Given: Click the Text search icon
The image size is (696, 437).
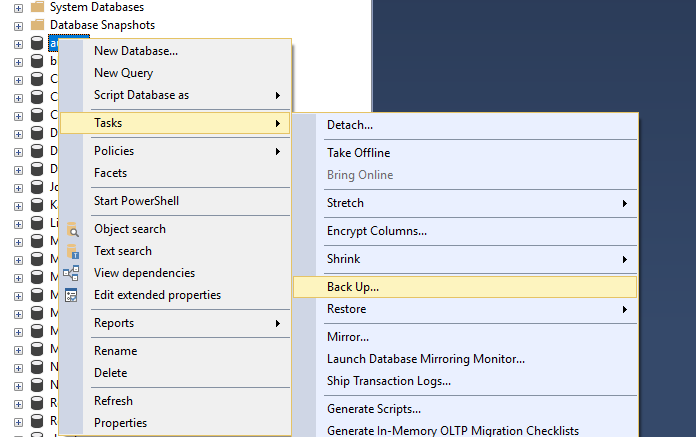Looking at the screenshot, I should coord(71,251).
